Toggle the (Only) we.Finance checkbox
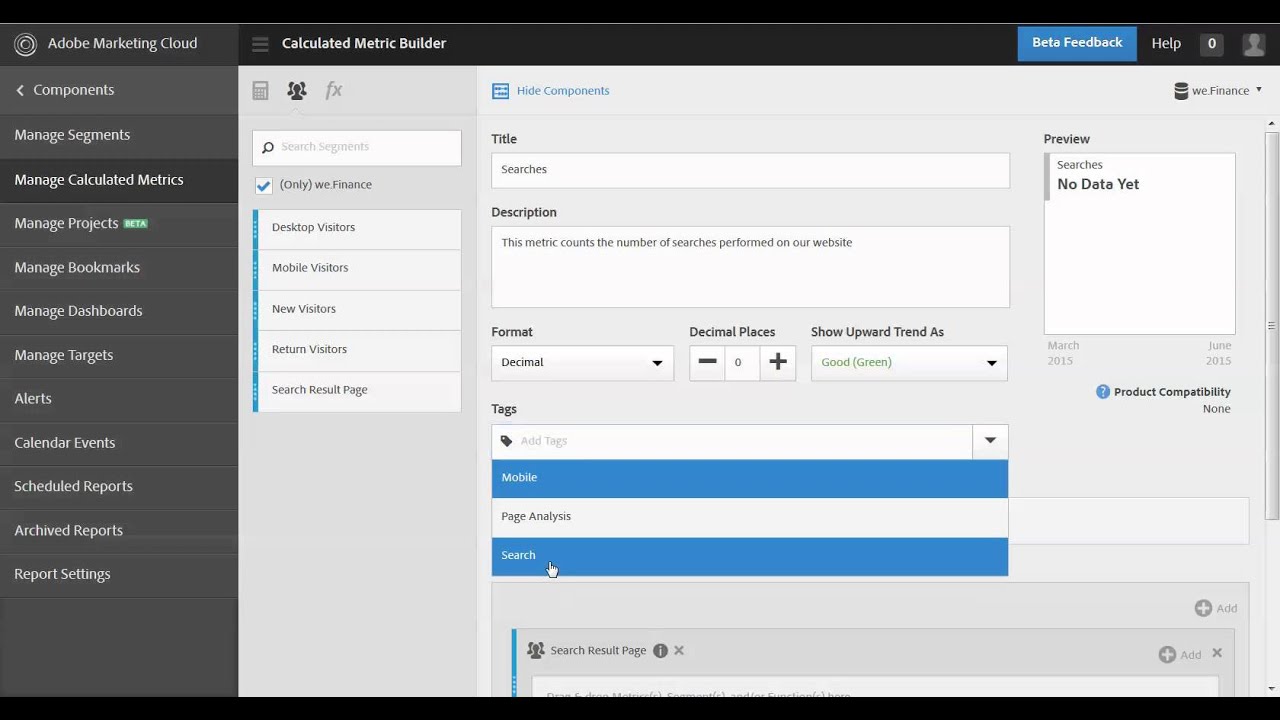1280x720 pixels. (x=264, y=185)
